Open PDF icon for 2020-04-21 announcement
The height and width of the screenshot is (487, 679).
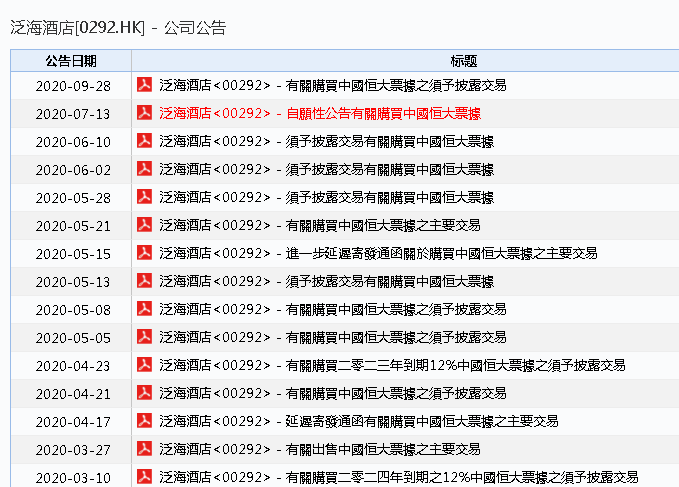pos(144,393)
